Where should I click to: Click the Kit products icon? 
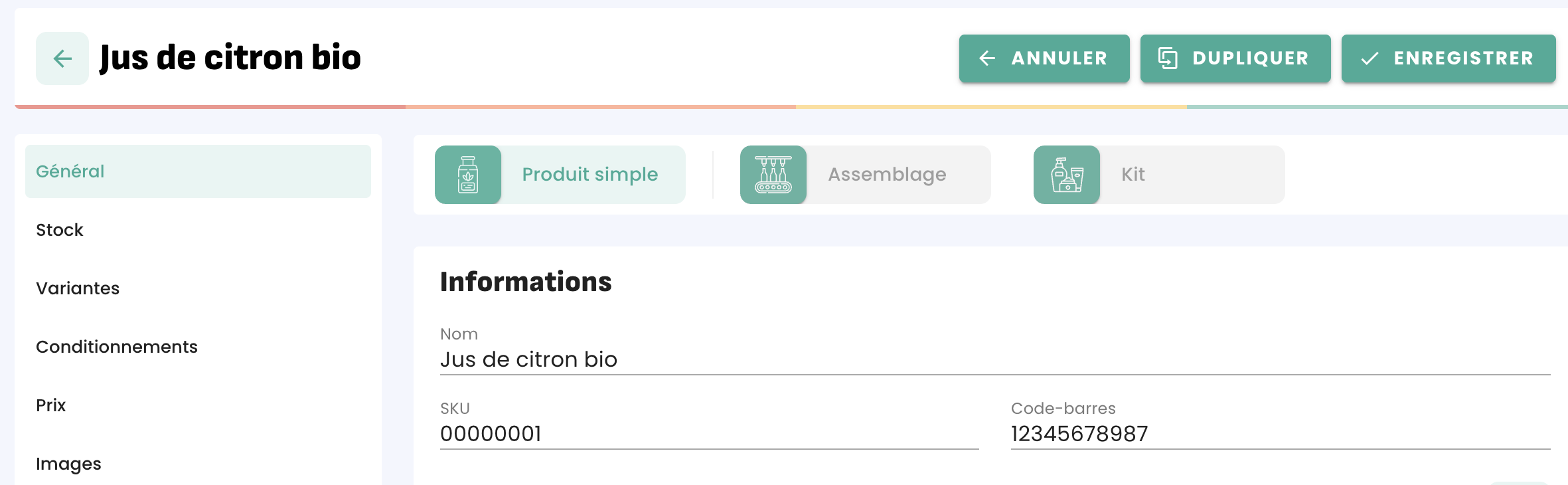click(x=1067, y=175)
